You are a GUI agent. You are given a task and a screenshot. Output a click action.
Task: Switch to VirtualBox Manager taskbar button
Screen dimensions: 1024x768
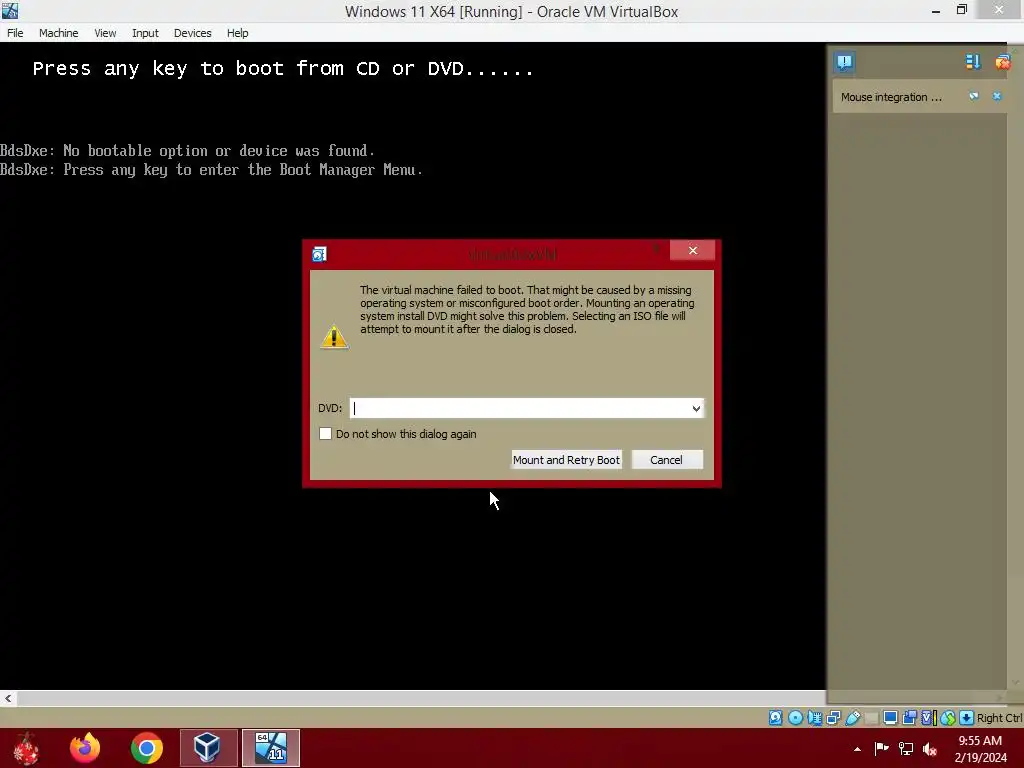click(208, 748)
